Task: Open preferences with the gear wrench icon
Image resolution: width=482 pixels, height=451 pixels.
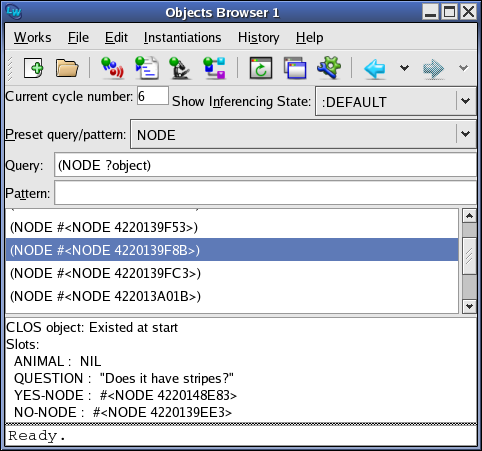Action: [x=329, y=68]
